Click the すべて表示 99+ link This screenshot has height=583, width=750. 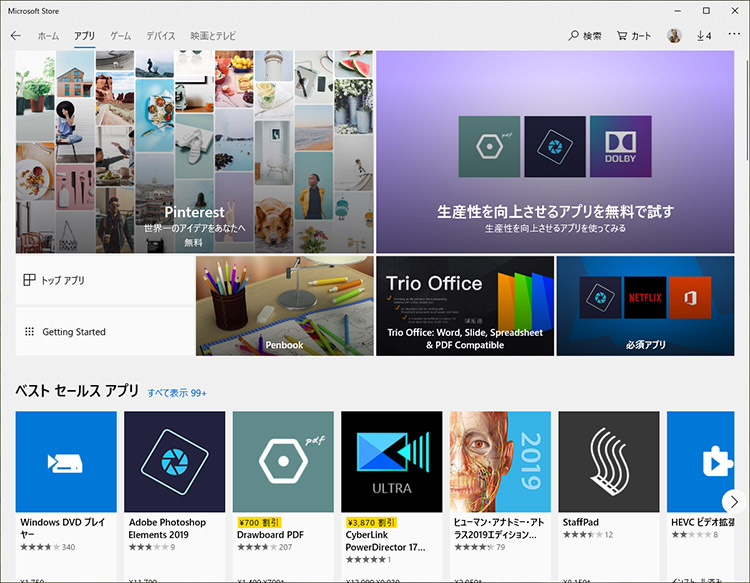click(177, 393)
